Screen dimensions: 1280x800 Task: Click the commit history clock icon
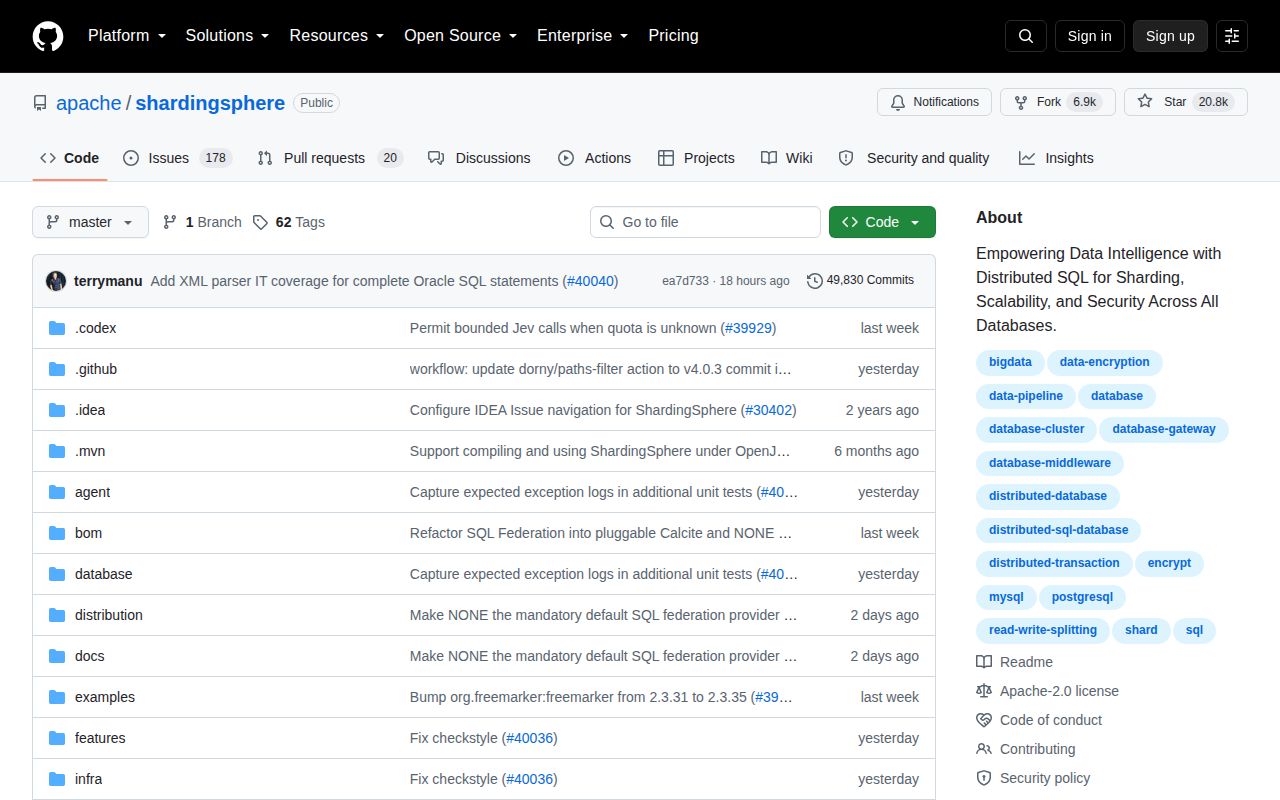tap(815, 281)
